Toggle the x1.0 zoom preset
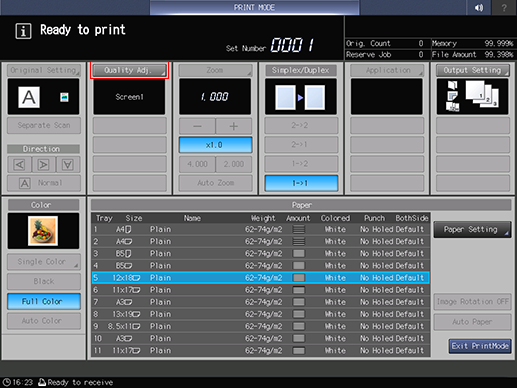517x388 pixels. (x=215, y=145)
